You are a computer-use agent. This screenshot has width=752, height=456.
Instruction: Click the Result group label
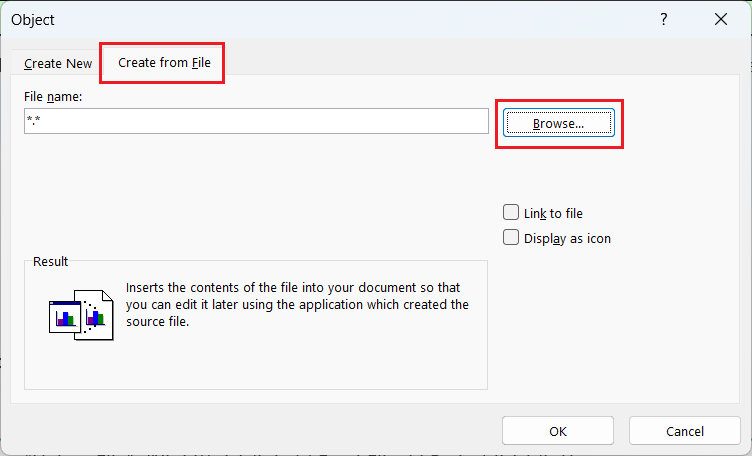tap(50, 261)
